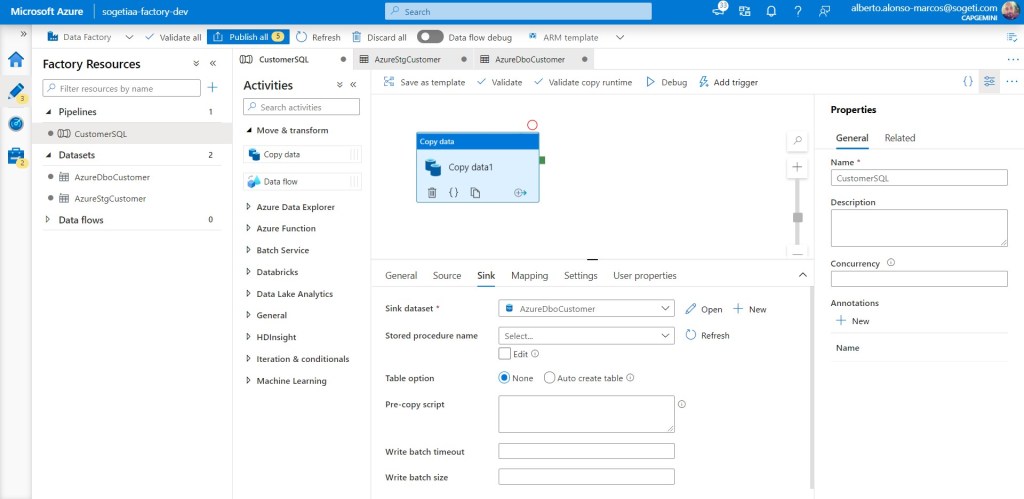This screenshot has width=1024, height=499.
Task: Open the Monitor icon in left sidebar
Action: 16,124
